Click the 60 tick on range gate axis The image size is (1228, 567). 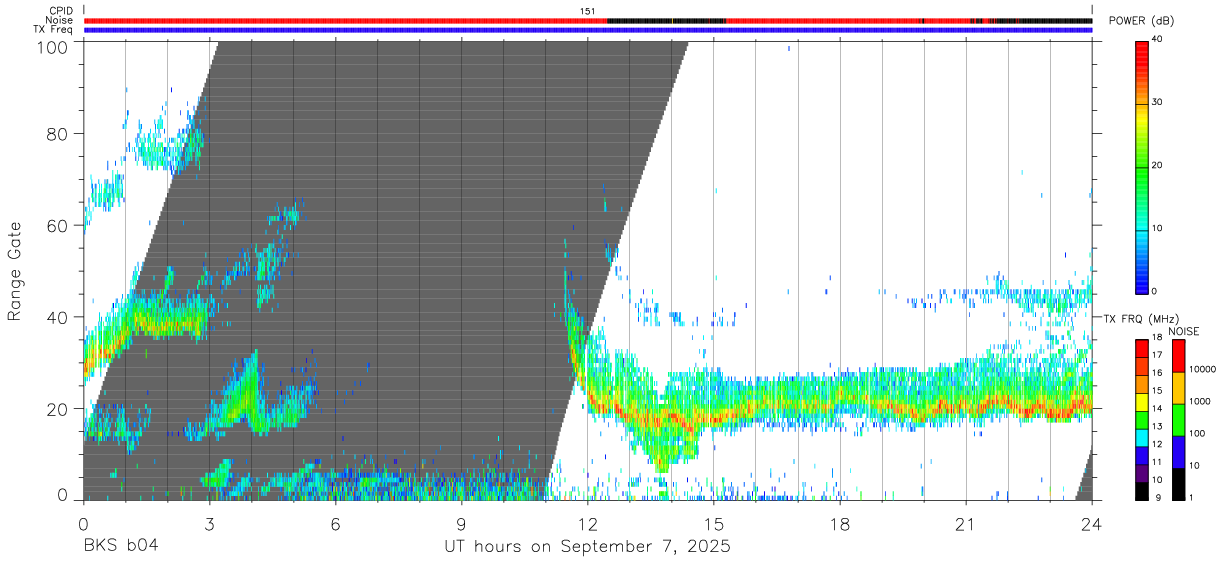pos(57,226)
